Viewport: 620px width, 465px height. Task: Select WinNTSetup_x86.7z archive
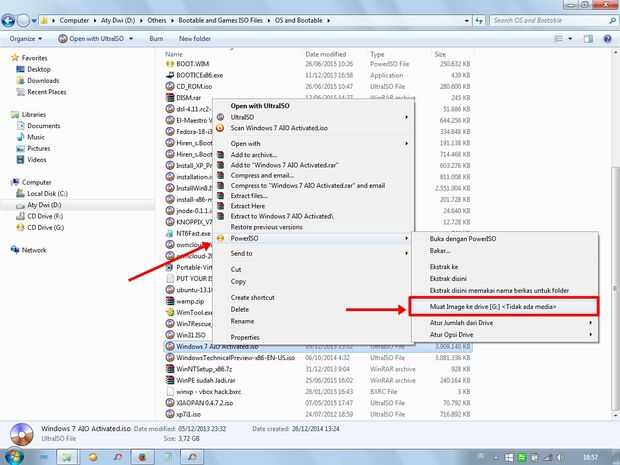pyautogui.click(x=204, y=369)
